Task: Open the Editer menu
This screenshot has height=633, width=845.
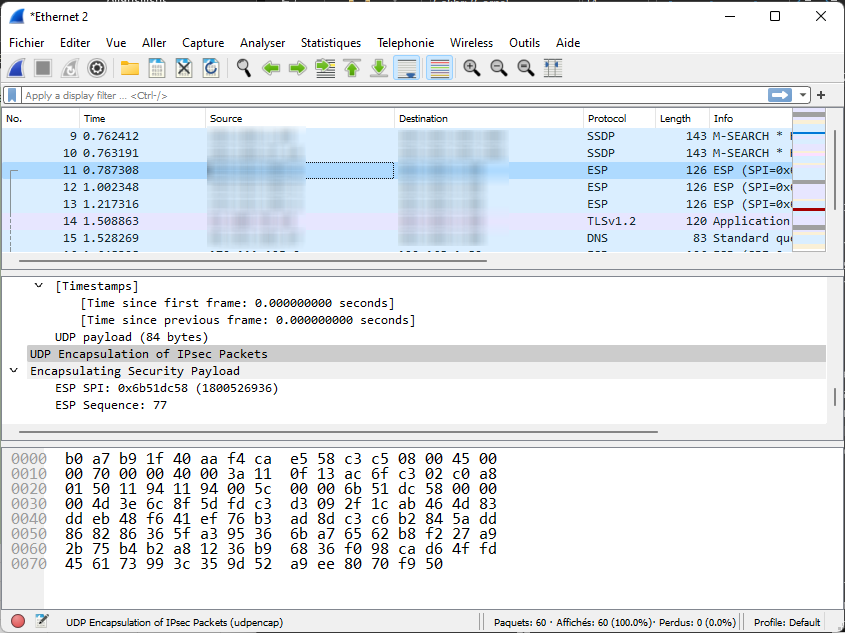Action: [75, 43]
